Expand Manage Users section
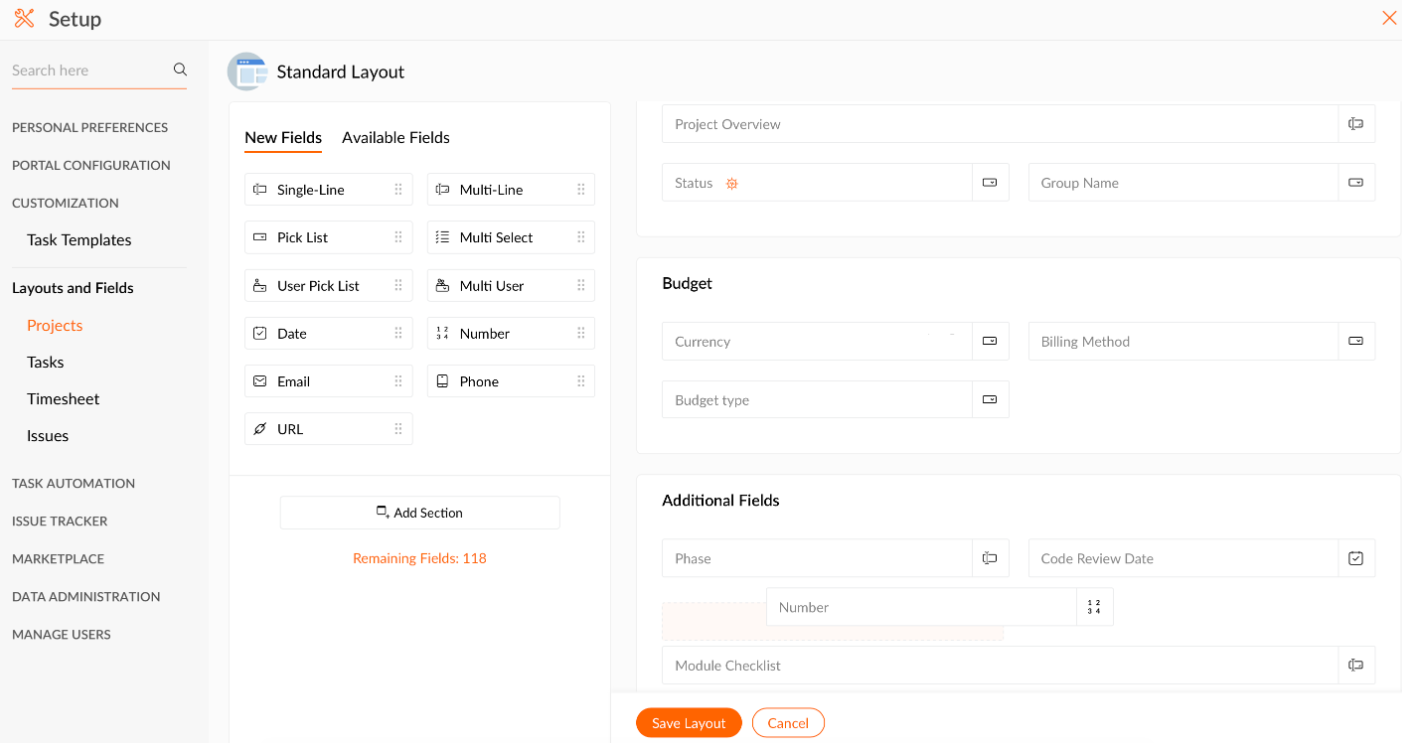1402x743 pixels. tap(61, 635)
